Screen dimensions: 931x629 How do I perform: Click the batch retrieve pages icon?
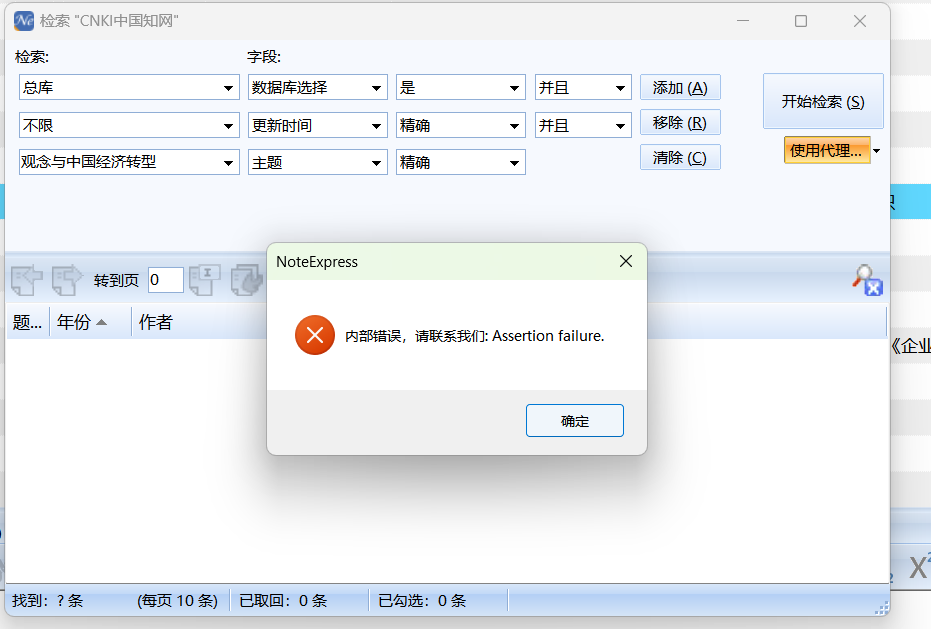(246, 280)
